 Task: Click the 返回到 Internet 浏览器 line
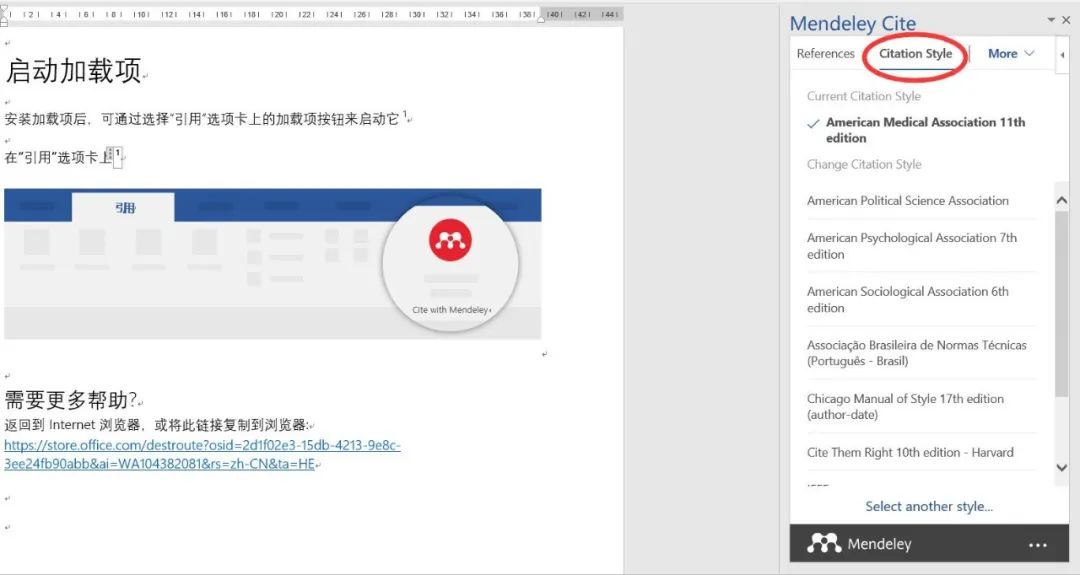156,425
